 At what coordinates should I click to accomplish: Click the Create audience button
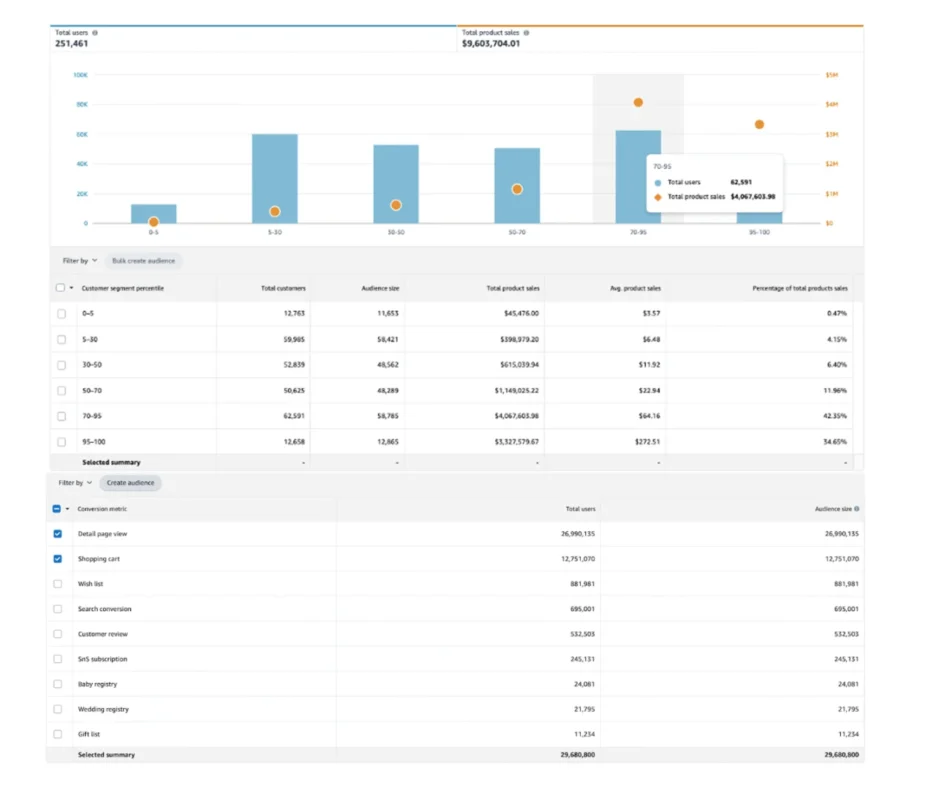coord(130,483)
